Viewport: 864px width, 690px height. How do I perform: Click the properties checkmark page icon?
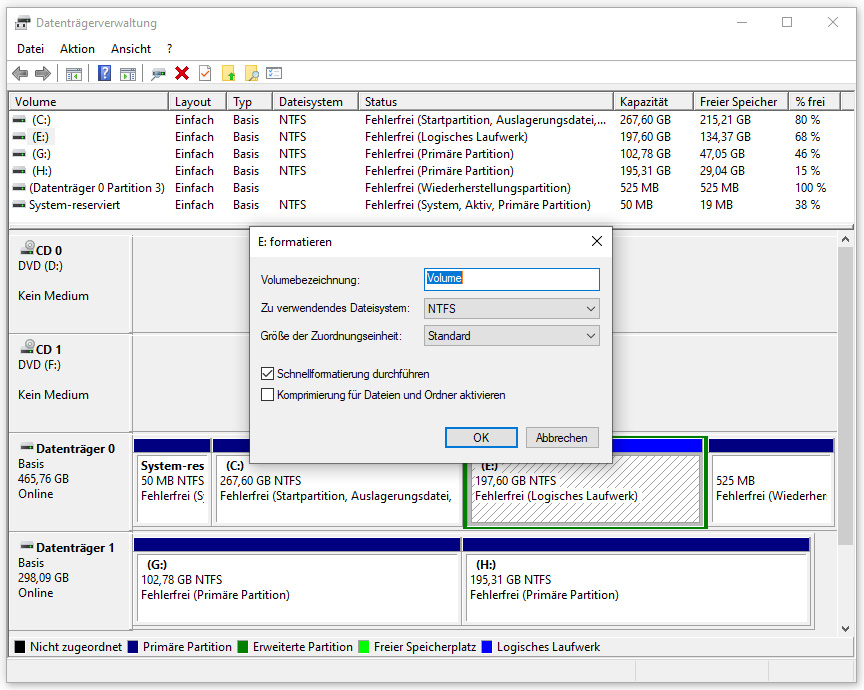205,73
